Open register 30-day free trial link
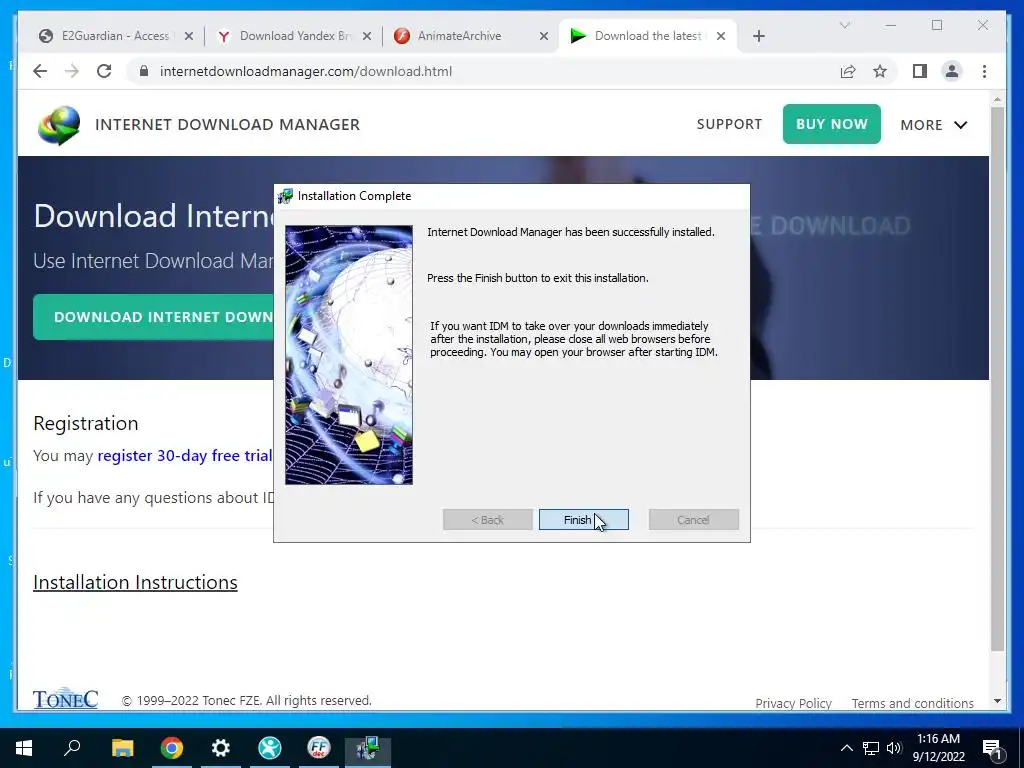The height and width of the screenshot is (768, 1024). coord(185,455)
